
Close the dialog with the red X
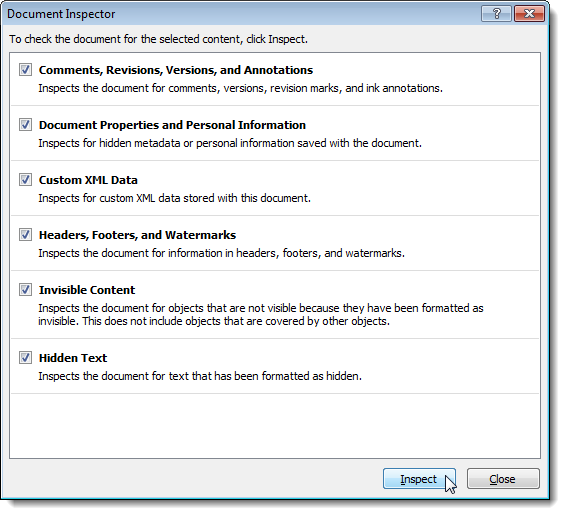click(529, 14)
